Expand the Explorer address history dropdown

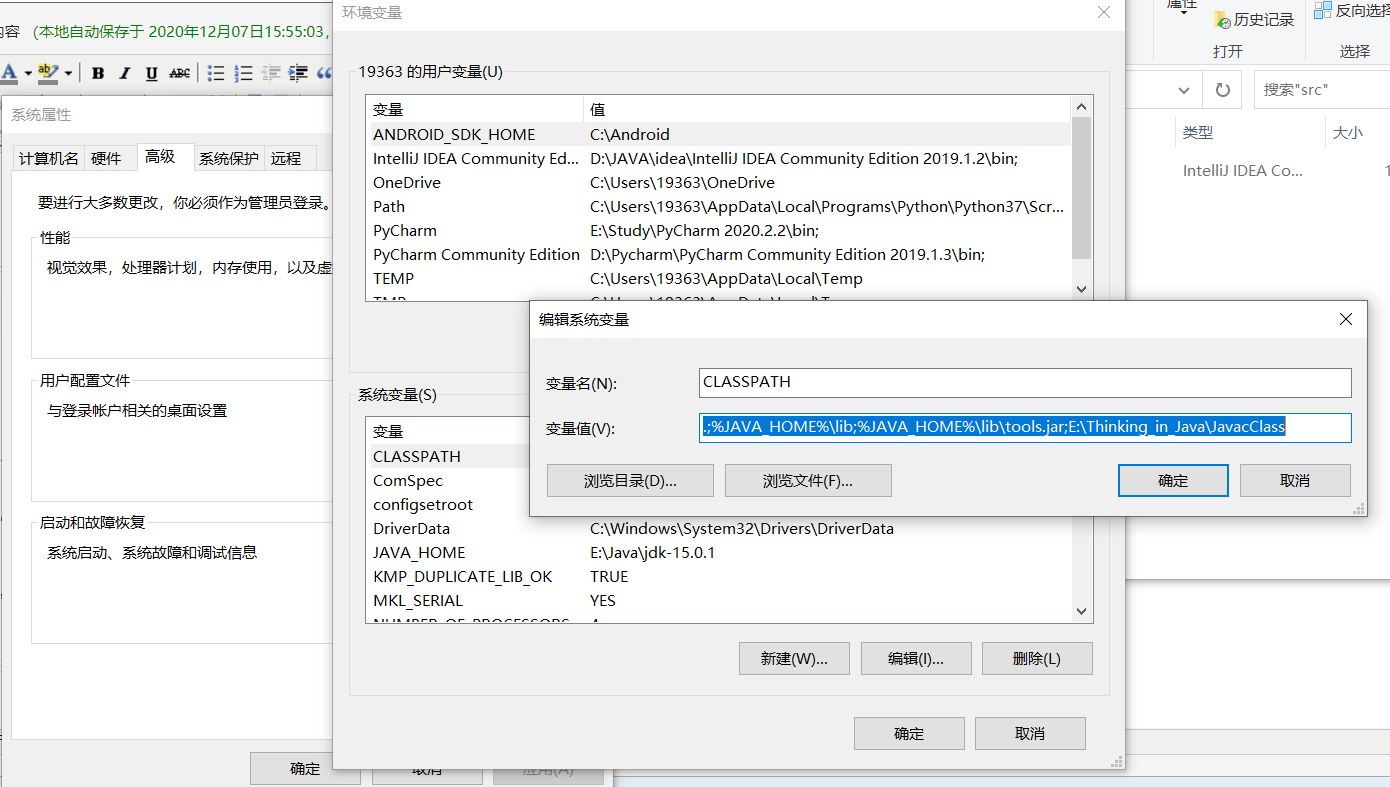pyautogui.click(x=1184, y=90)
